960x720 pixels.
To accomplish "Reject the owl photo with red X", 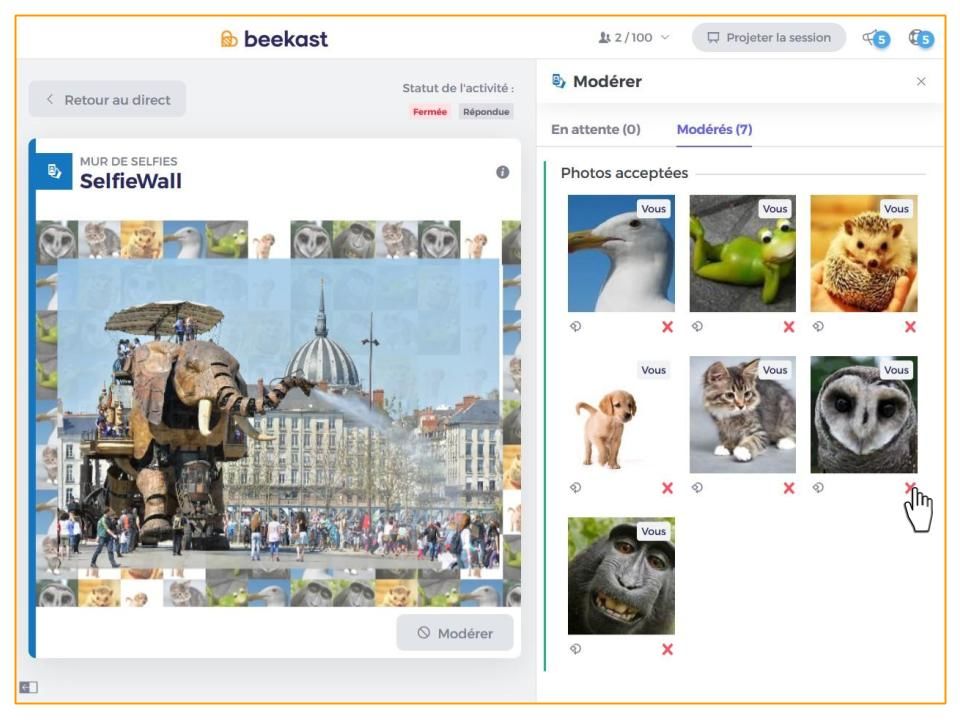I will pyautogui.click(x=910, y=487).
